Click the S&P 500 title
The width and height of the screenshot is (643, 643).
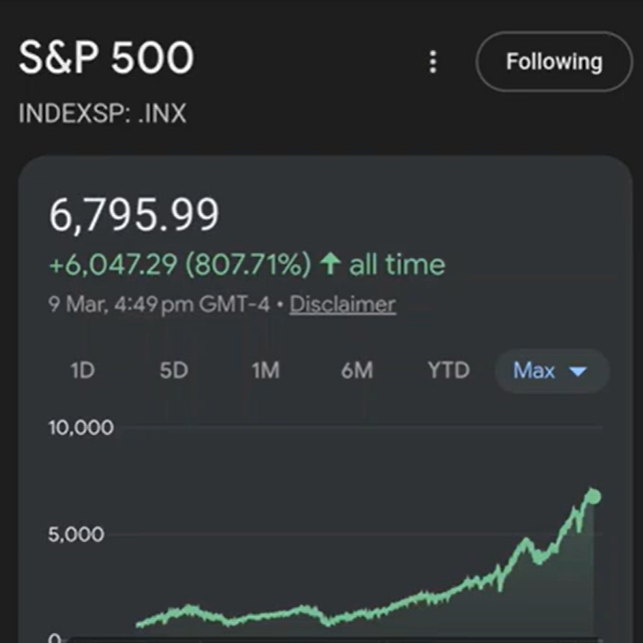point(106,59)
